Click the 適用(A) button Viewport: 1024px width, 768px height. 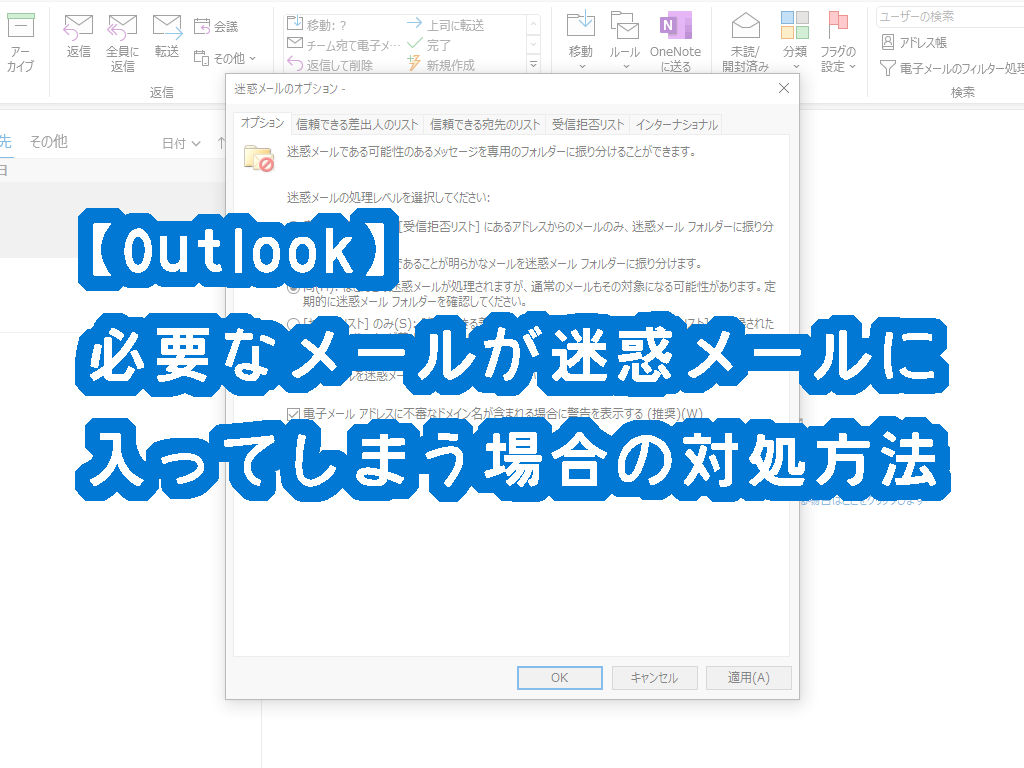pyautogui.click(x=748, y=678)
